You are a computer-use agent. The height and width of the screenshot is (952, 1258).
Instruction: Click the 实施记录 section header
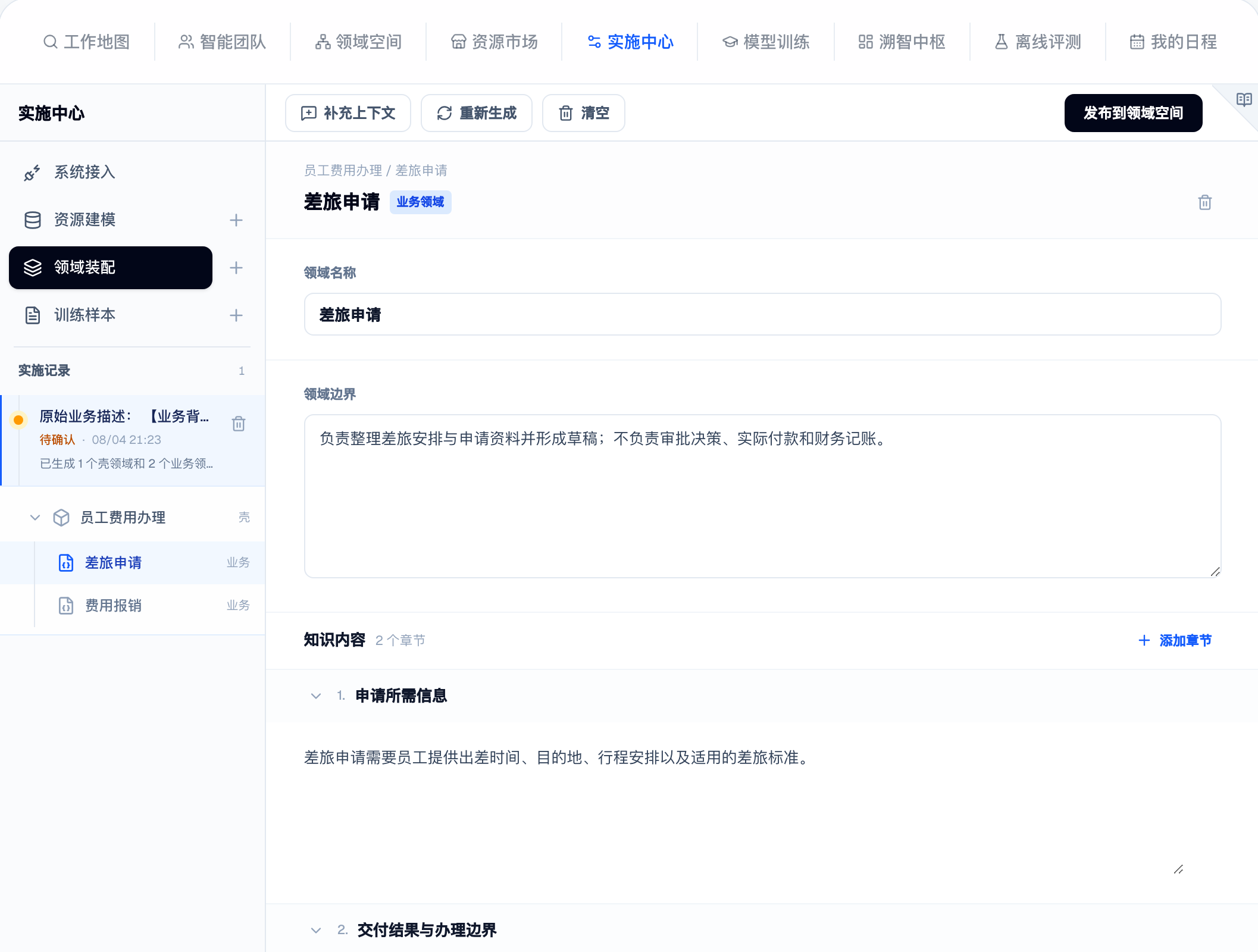pyautogui.click(x=44, y=371)
